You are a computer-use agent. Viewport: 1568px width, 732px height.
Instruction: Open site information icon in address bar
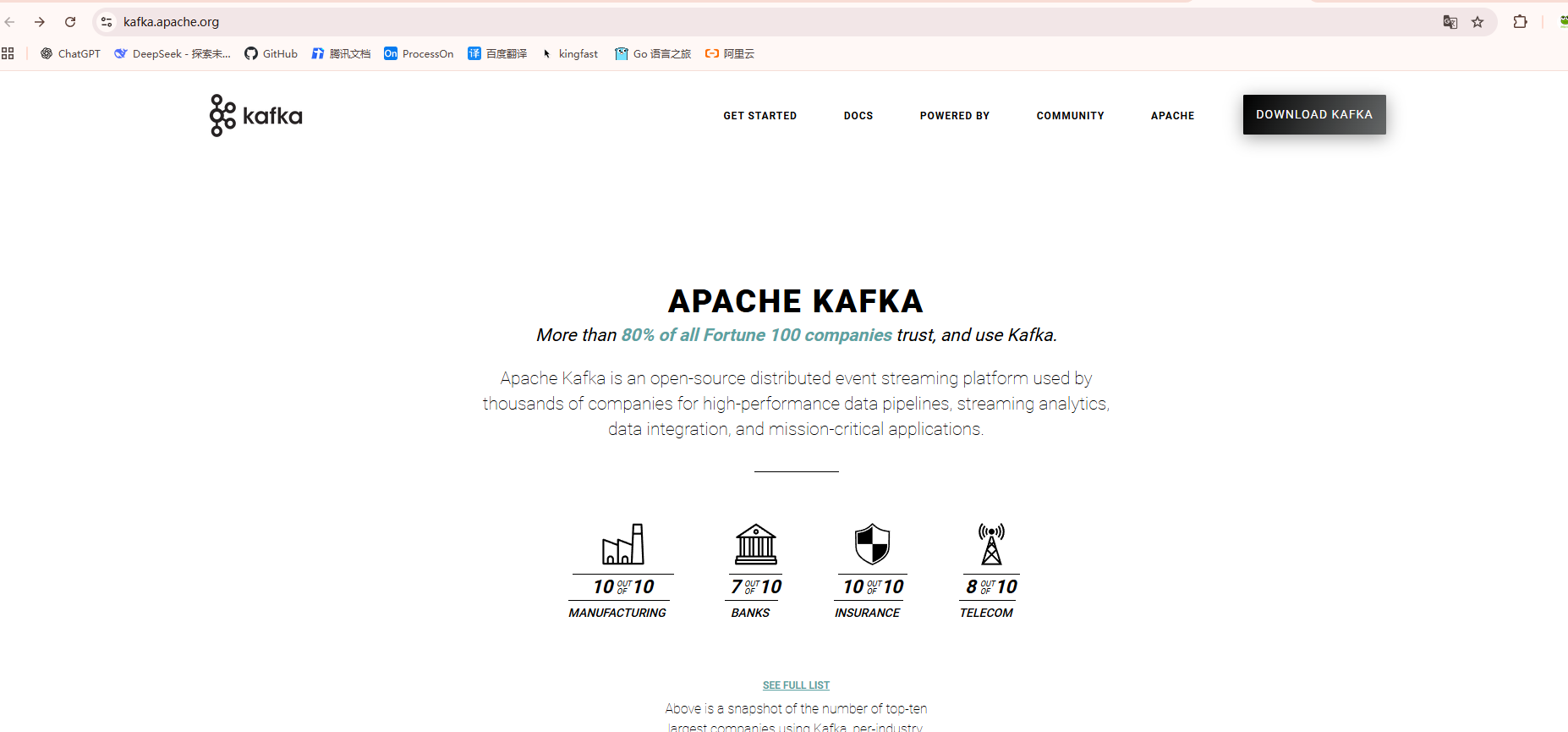click(x=107, y=22)
